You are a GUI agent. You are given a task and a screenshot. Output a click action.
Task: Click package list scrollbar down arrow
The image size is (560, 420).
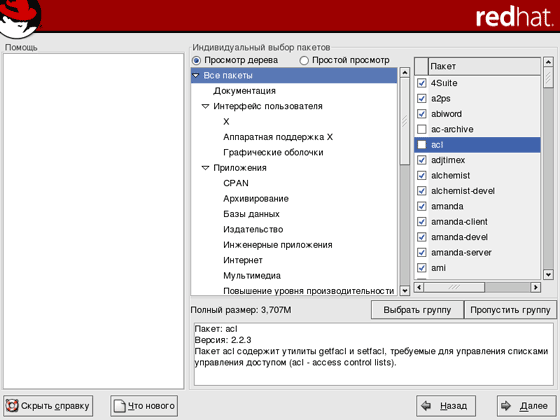coord(548,274)
